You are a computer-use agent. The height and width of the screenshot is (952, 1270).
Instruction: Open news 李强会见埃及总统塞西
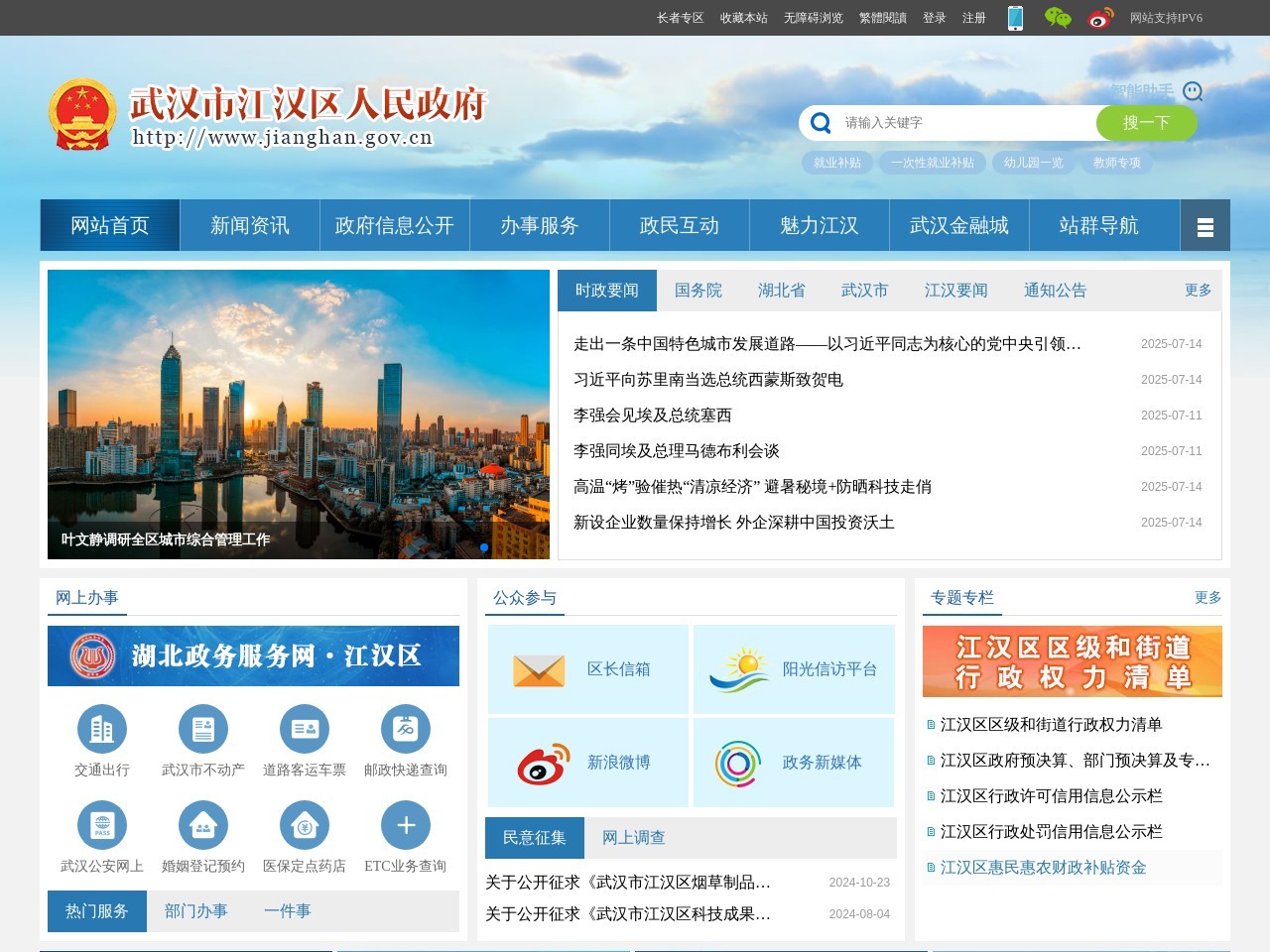pyautogui.click(x=653, y=416)
